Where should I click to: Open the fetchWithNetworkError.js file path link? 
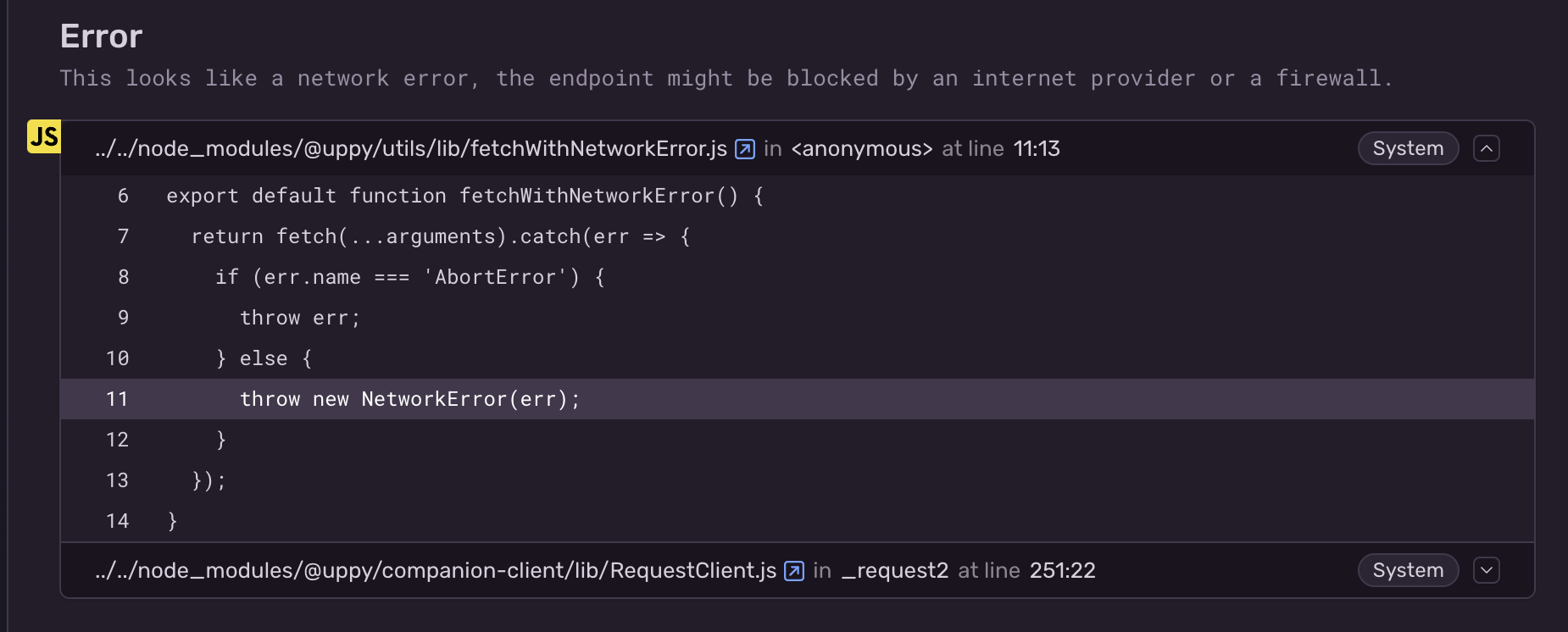point(410,148)
